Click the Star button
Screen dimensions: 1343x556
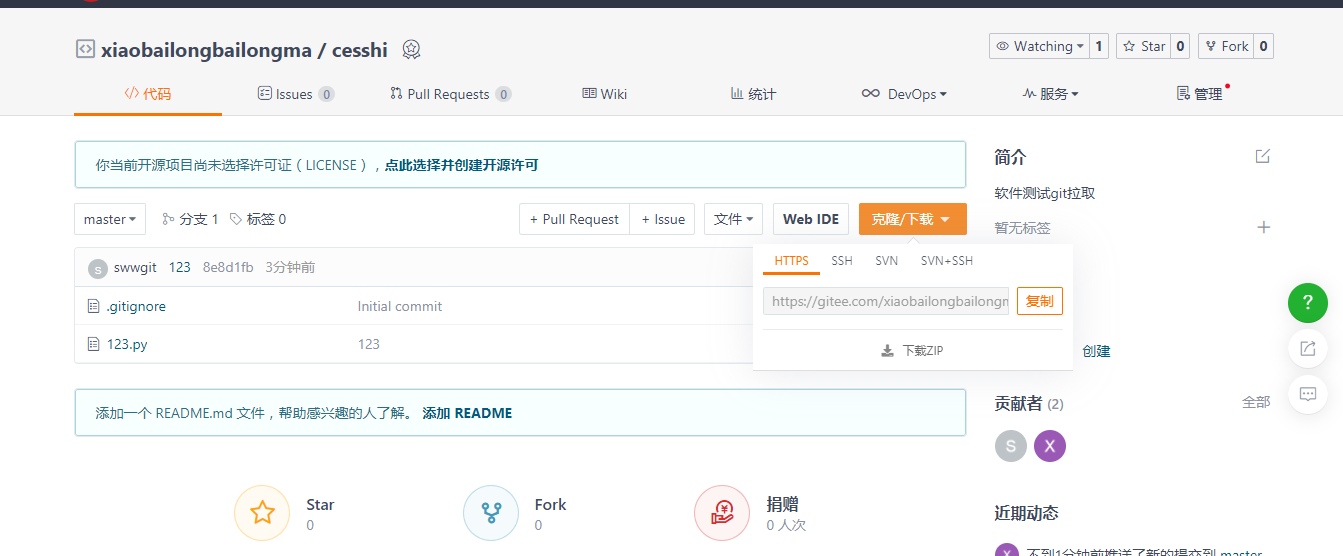(x=1143, y=46)
